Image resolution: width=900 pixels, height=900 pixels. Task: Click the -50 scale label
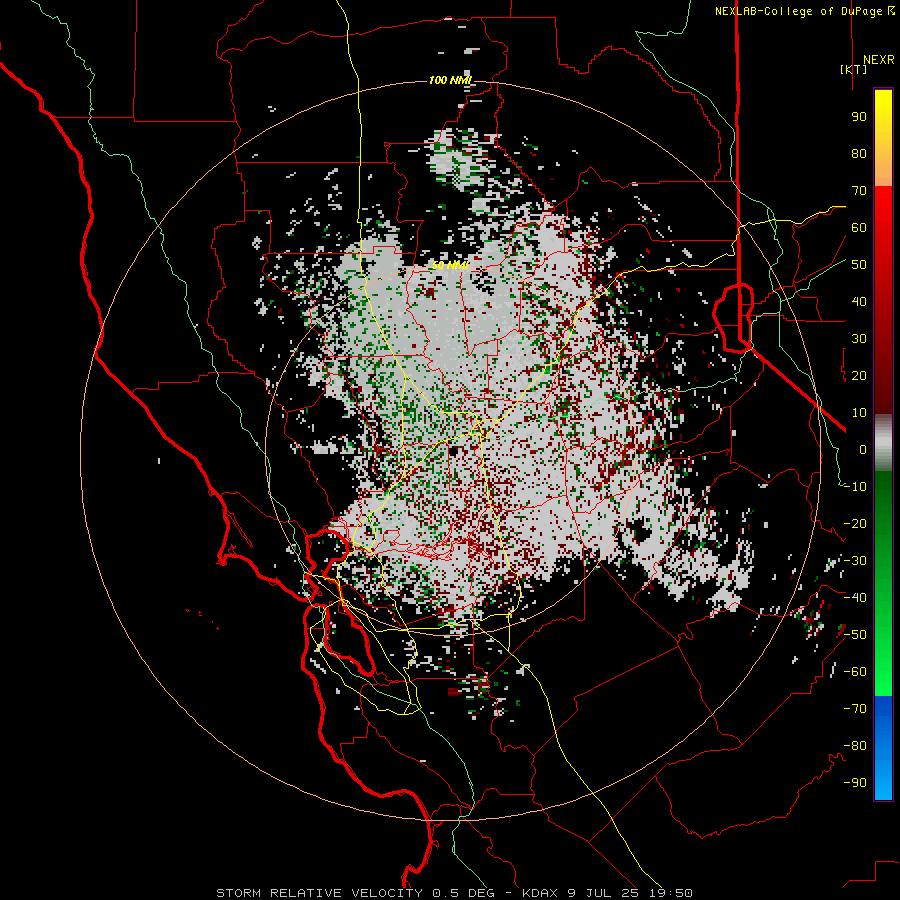(855, 635)
